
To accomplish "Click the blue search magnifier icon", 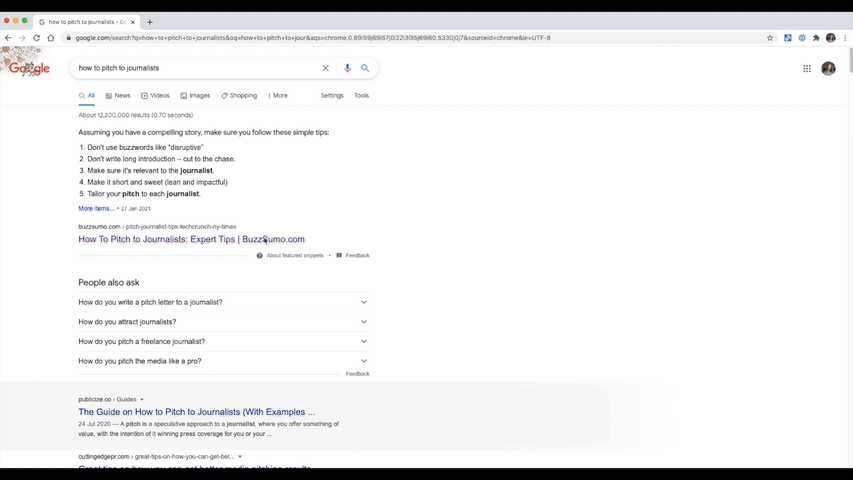I will [x=365, y=68].
